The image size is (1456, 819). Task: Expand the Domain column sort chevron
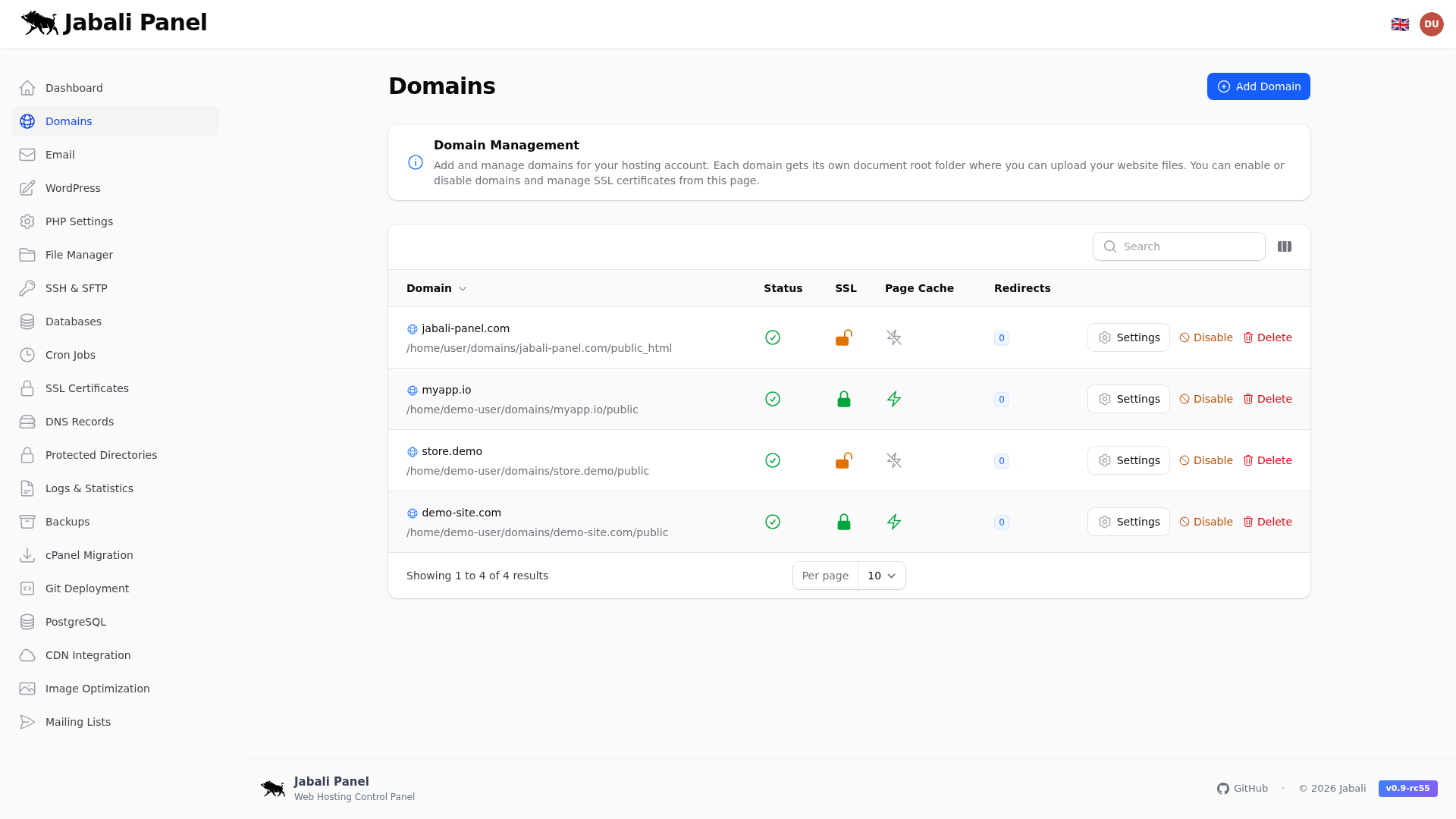pos(463,288)
